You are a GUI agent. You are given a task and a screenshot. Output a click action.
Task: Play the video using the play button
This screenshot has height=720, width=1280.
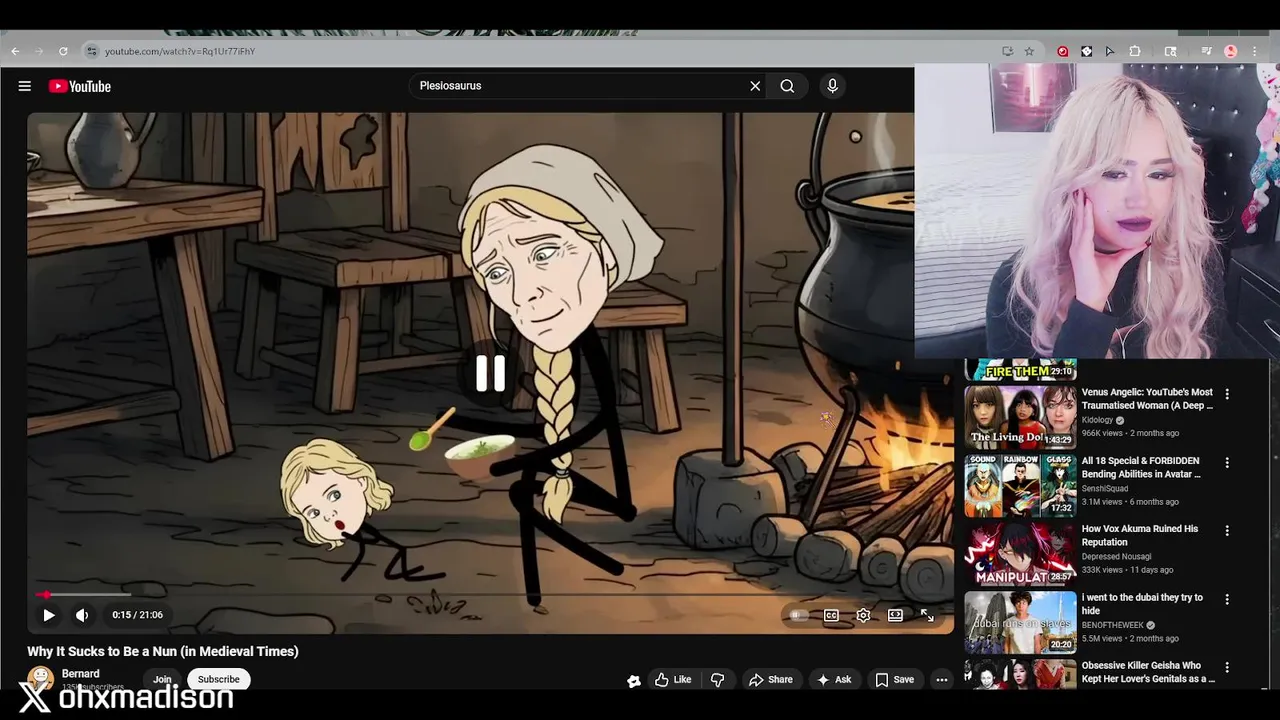(x=48, y=615)
